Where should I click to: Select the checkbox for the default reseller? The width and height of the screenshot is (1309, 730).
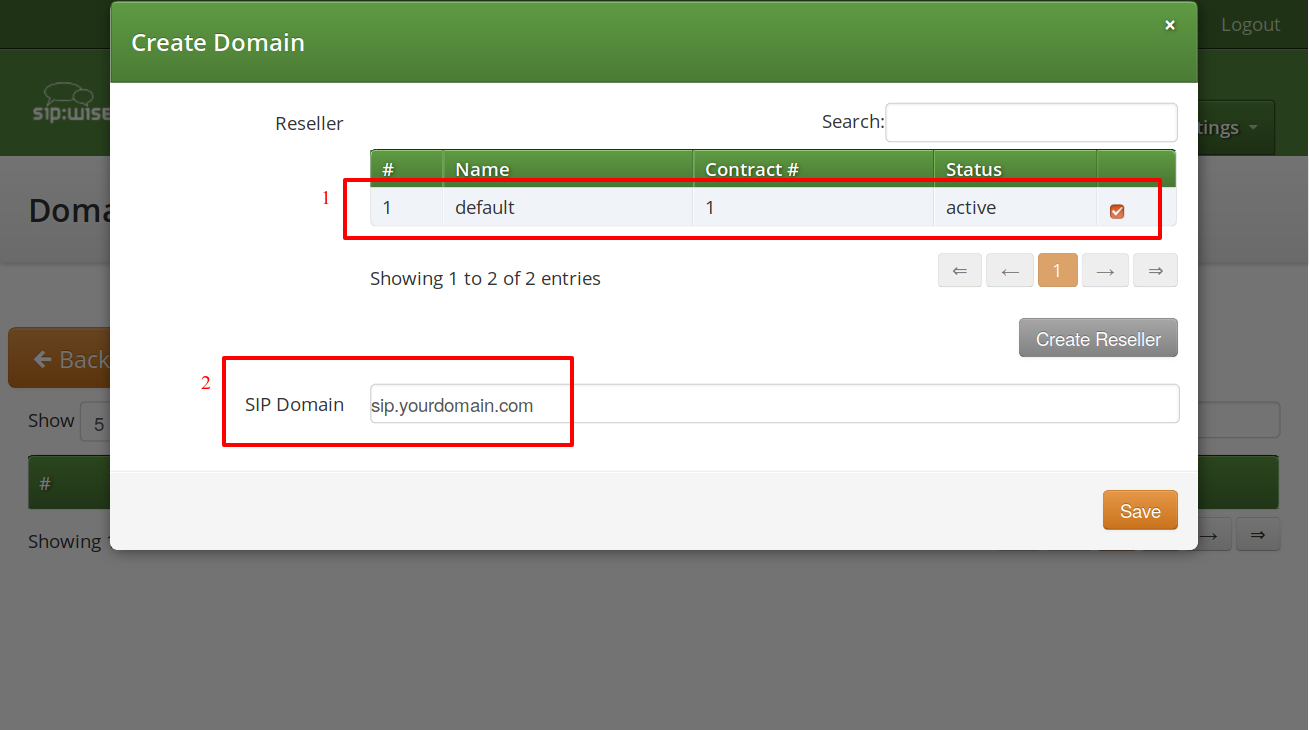pos(1117,210)
